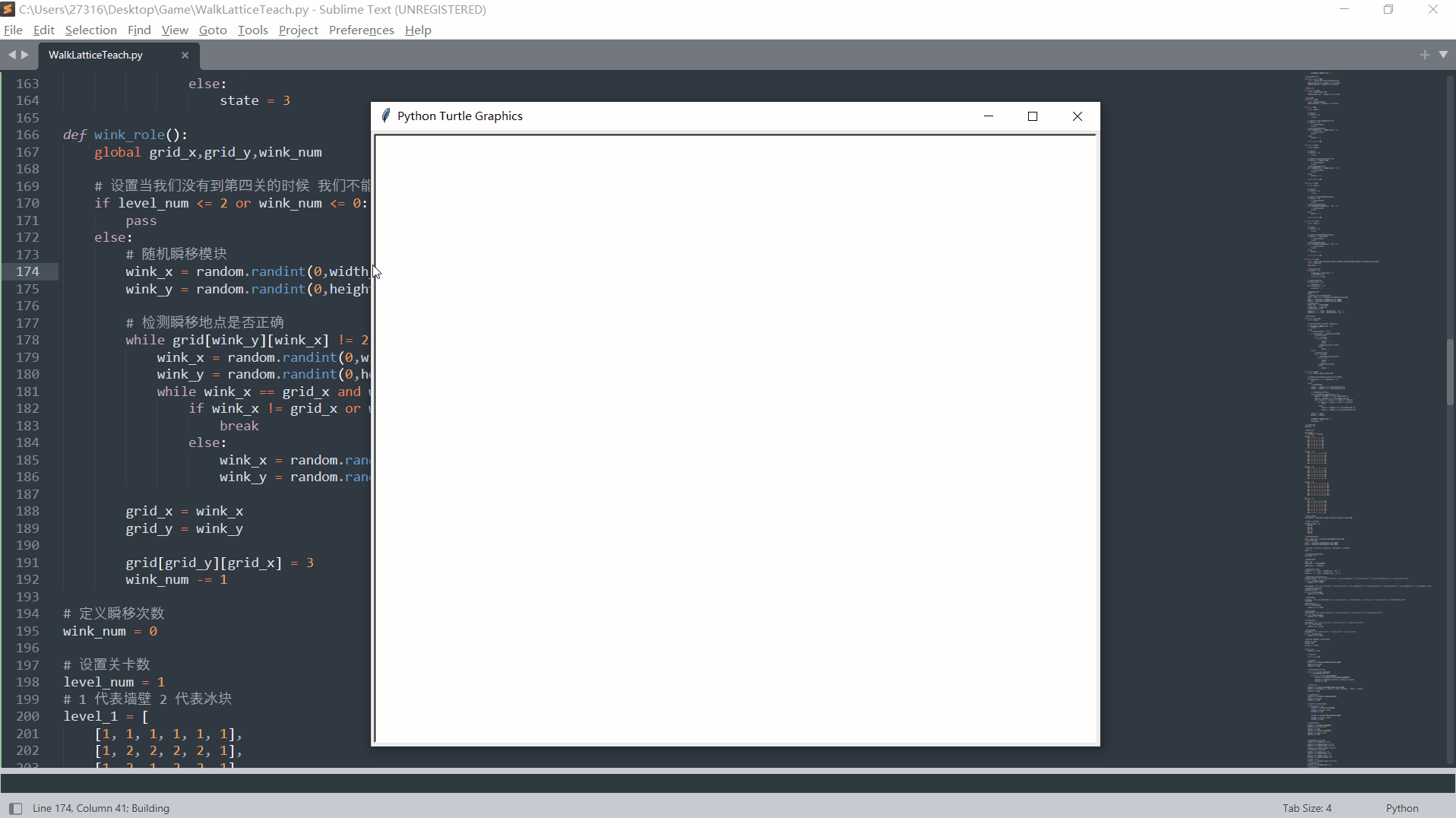Change the Python syntax selector
This screenshot has height=818, width=1456.
[x=1402, y=808]
